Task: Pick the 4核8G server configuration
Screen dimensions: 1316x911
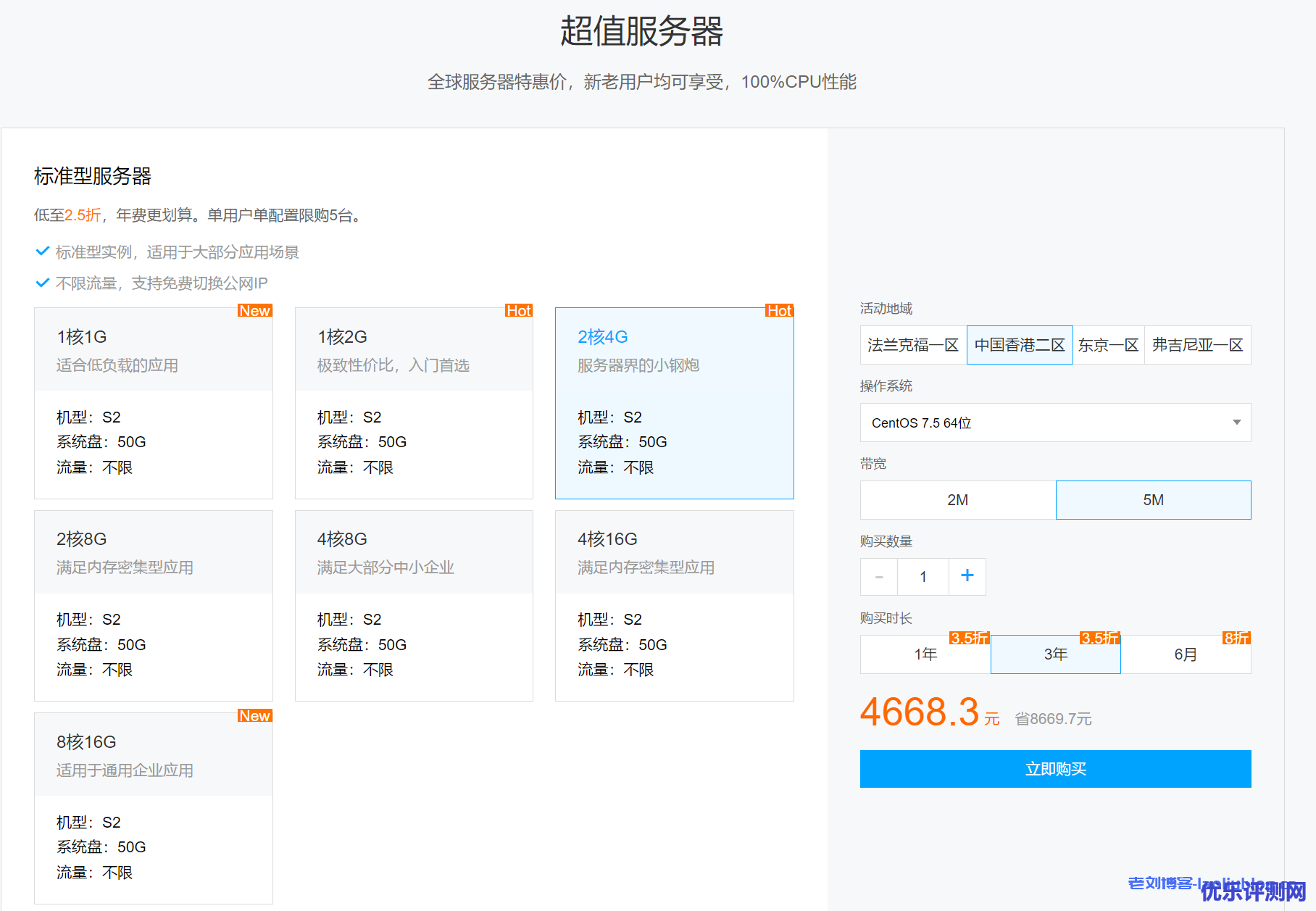Action: pos(414,605)
